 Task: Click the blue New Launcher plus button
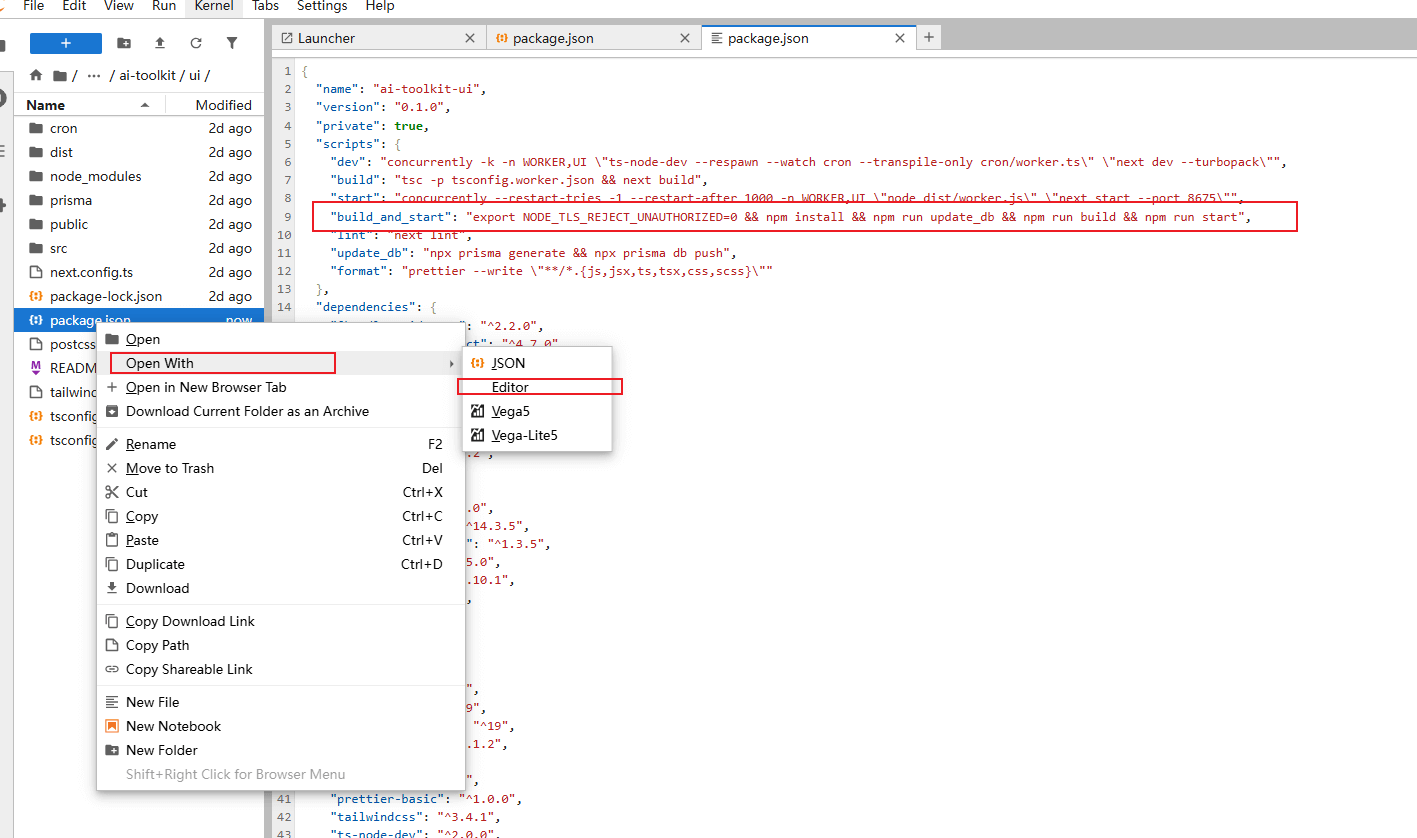pyautogui.click(x=66, y=43)
